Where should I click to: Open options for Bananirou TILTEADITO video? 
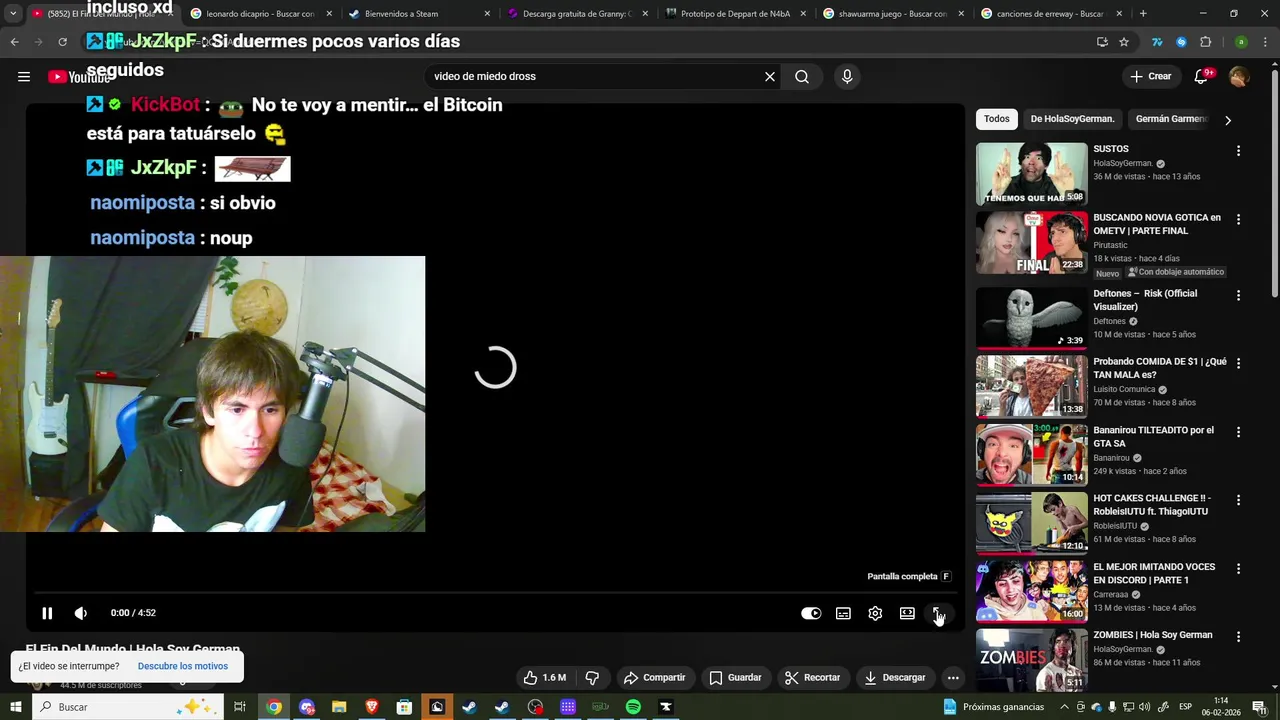(x=1238, y=432)
